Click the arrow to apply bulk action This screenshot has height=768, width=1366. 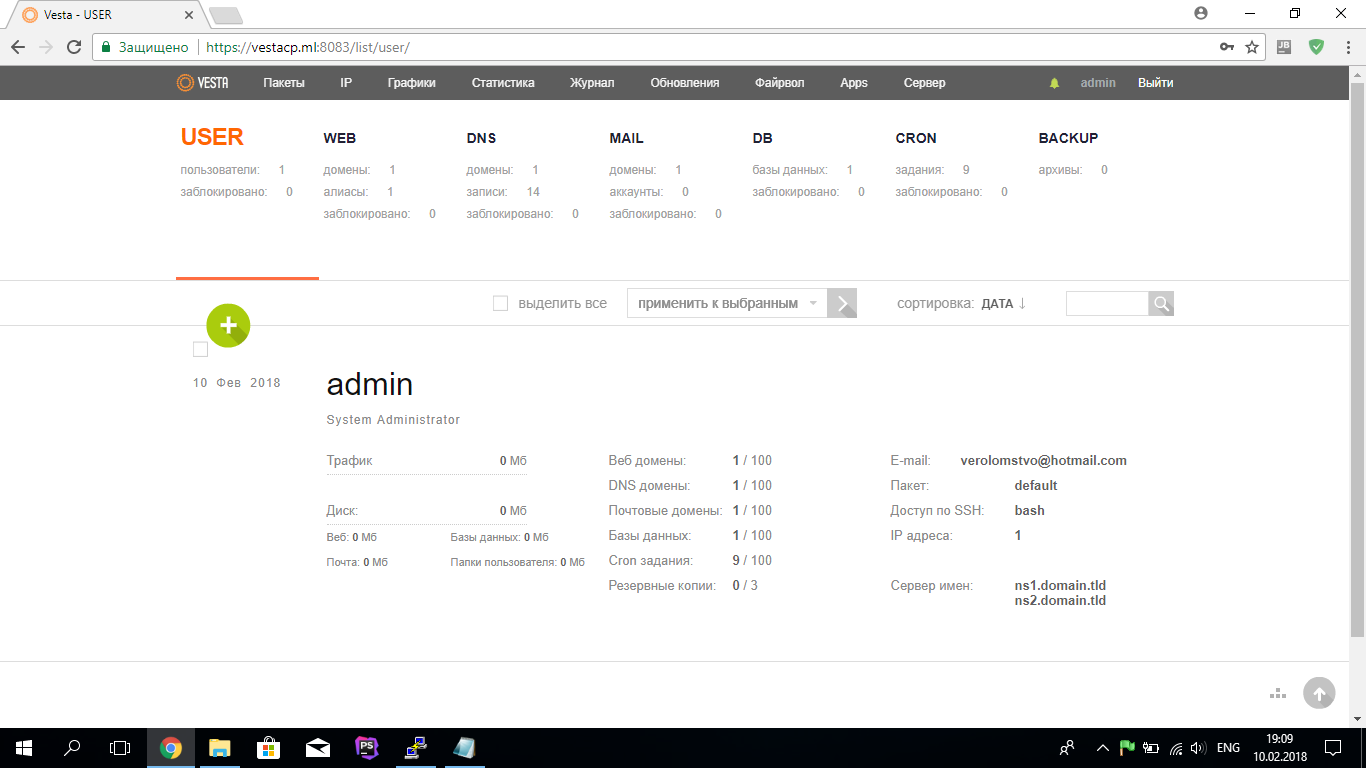pyautogui.click(x=842, y=304)
